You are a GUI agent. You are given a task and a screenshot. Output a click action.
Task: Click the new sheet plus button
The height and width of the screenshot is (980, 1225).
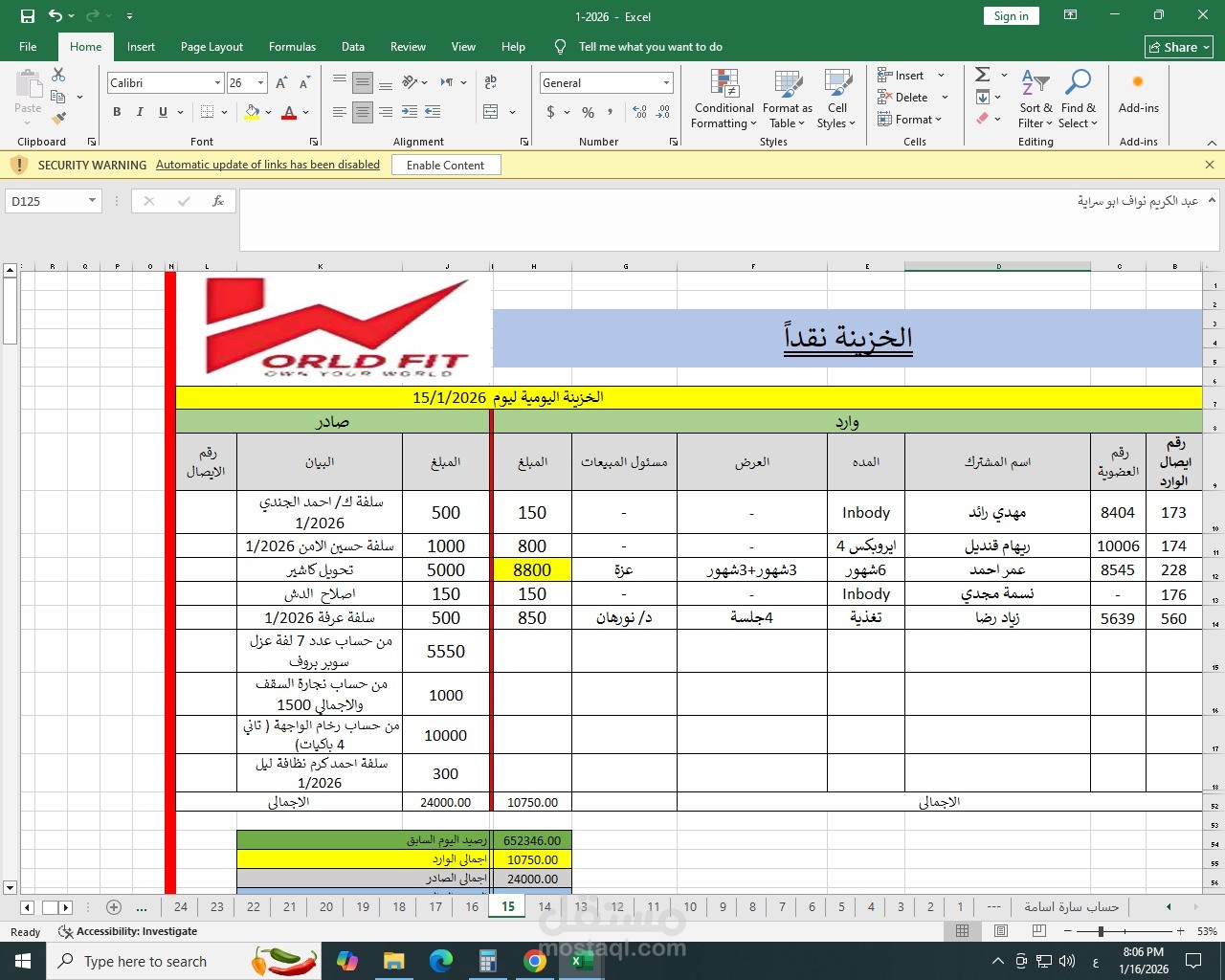coord(114,907)
